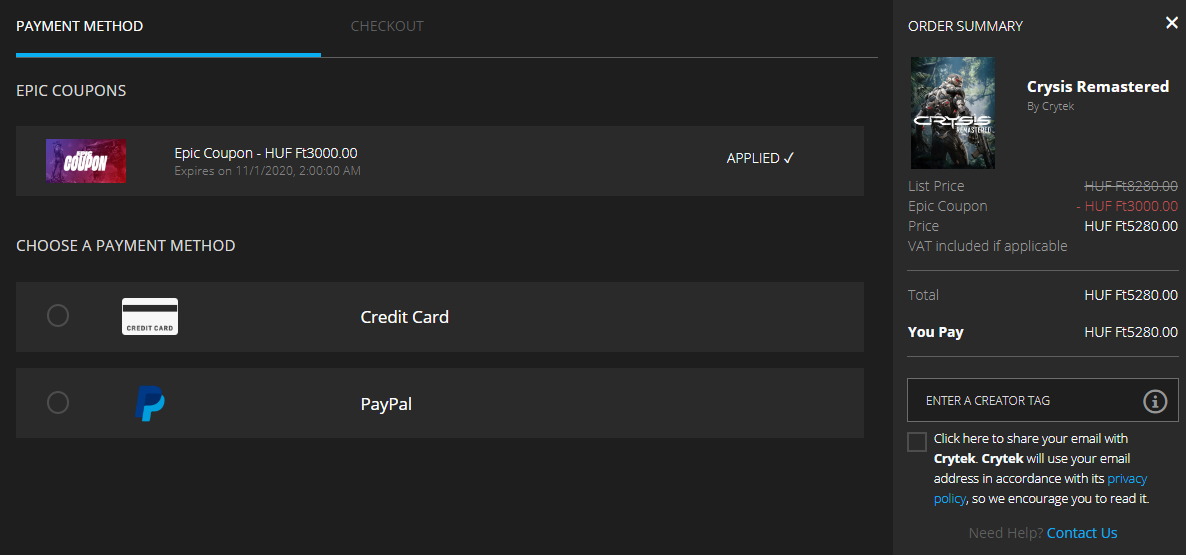
Task: Select the Credit Card radio button
Action: click(58, 315)
